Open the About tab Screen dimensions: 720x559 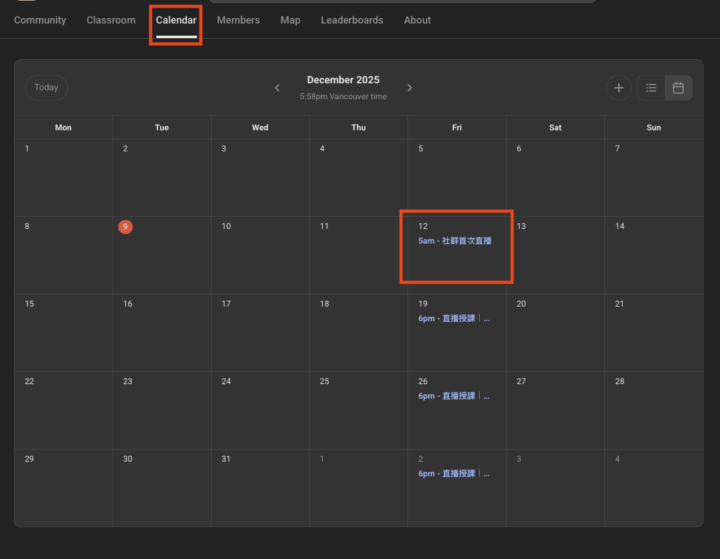point(417,20)
